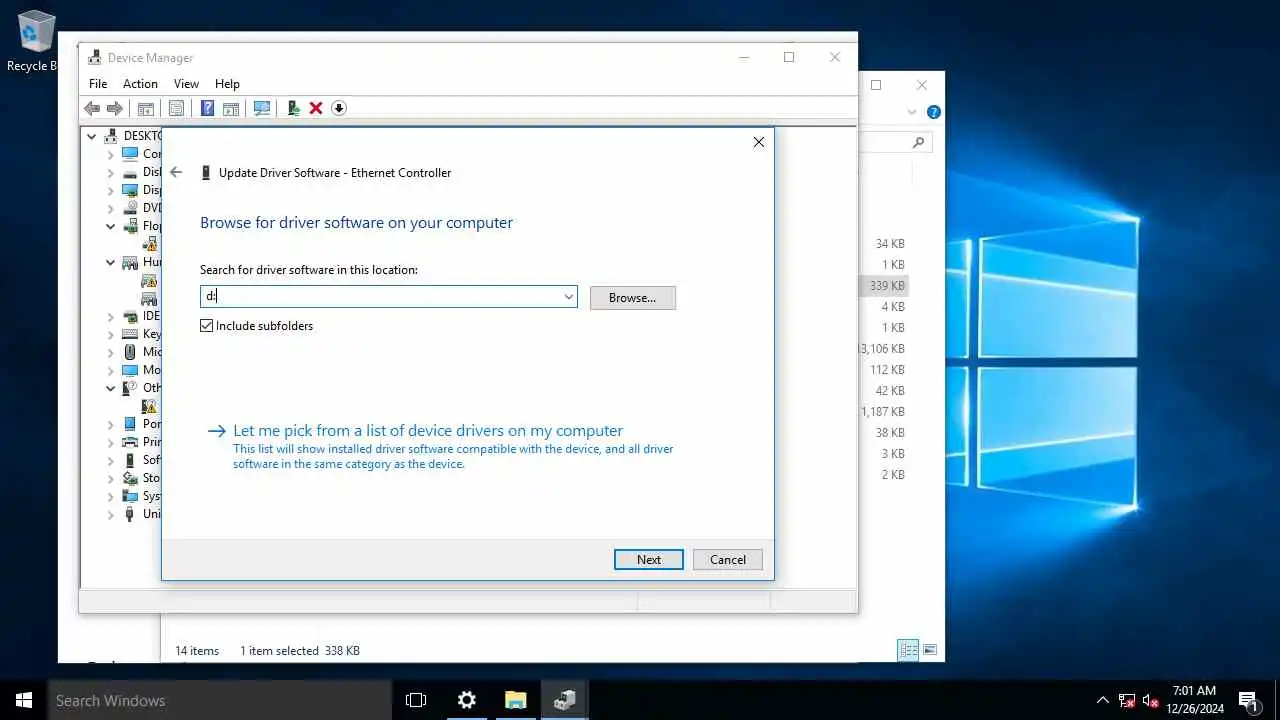This screenshot has width=1280, height=720.
Task: Go back using the wizard's back arrow
Action: (176, 172)
